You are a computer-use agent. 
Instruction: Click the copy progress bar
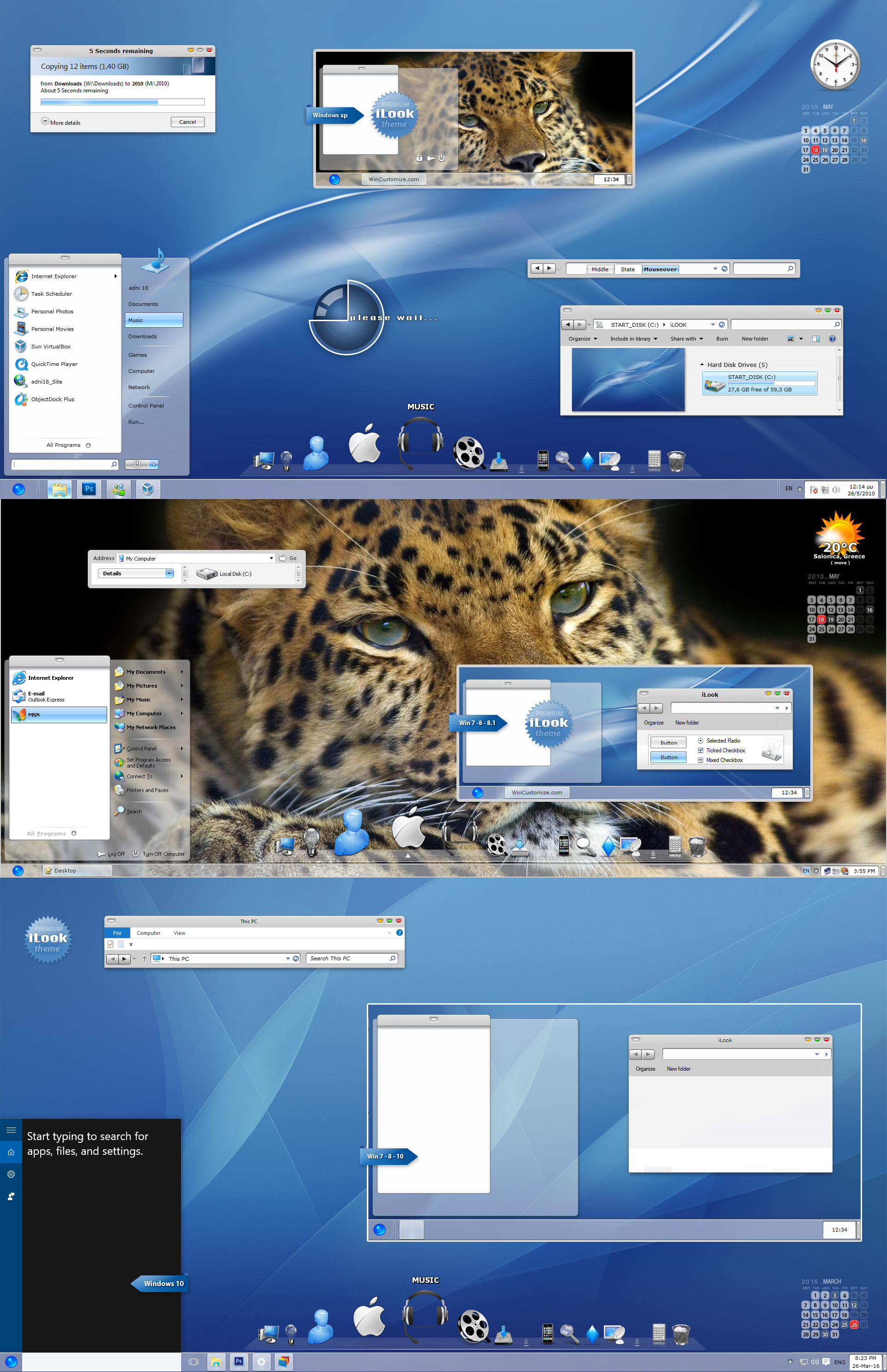pos(122,102)
